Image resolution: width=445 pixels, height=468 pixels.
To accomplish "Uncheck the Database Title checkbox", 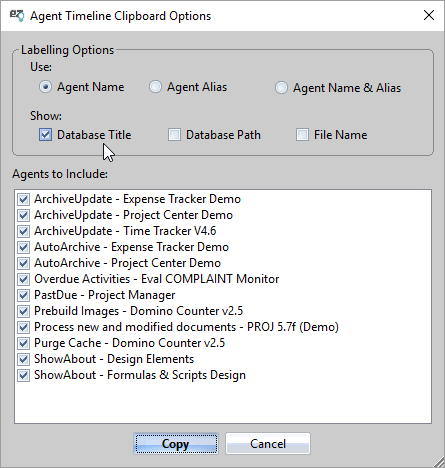I will click(45, 135).
